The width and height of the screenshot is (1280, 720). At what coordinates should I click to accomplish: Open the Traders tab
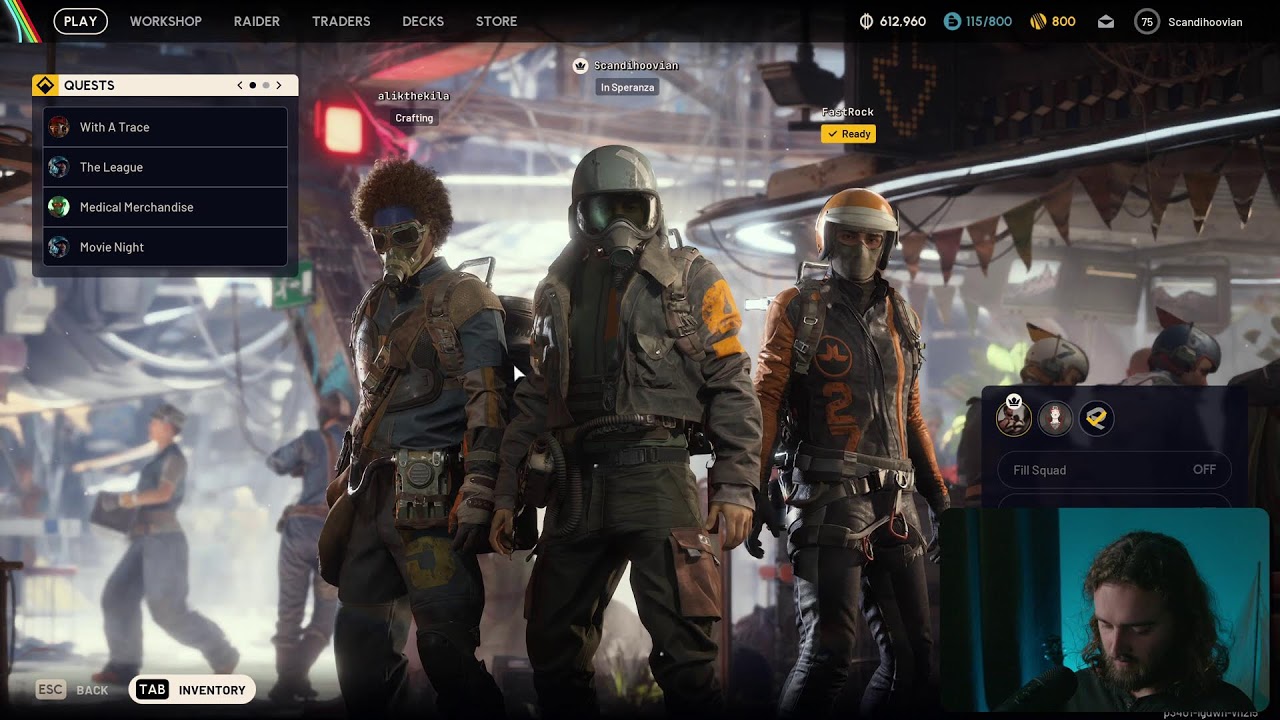[x=341, y=21]
